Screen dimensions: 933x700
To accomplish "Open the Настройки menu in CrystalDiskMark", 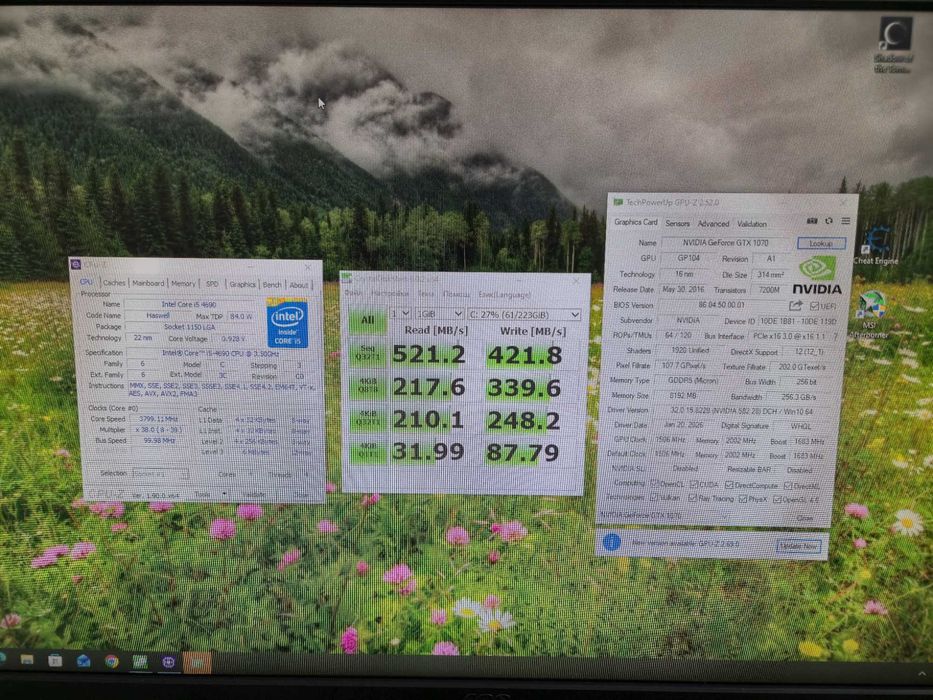I will click(x=390, y=293).
